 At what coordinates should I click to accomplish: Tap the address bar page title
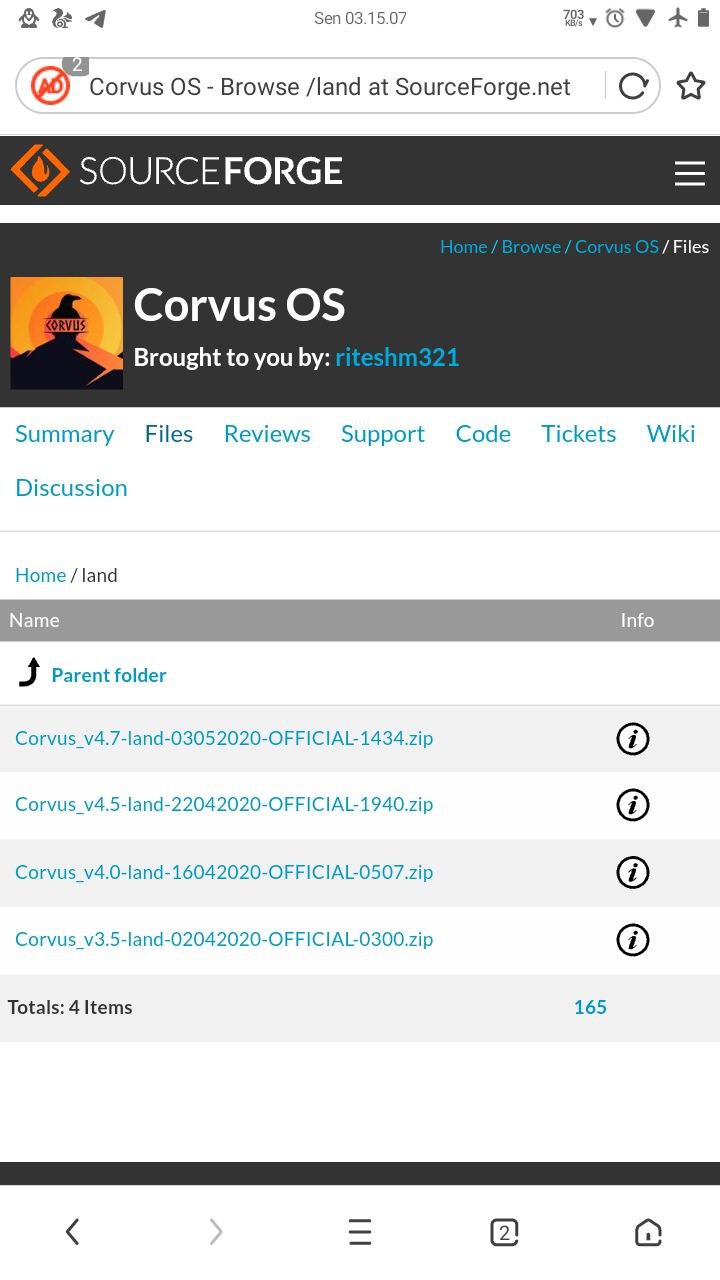click(x=330, y=87)
